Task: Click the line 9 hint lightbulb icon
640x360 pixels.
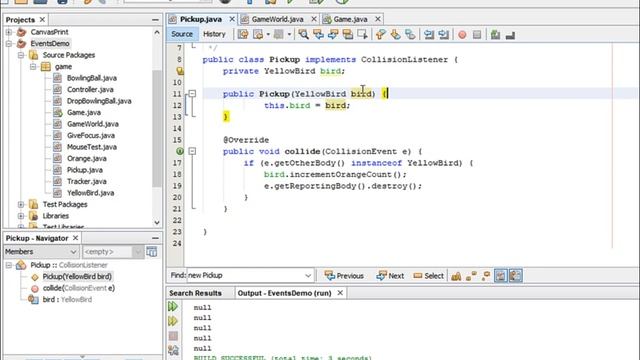Action: tap(180, 71)
